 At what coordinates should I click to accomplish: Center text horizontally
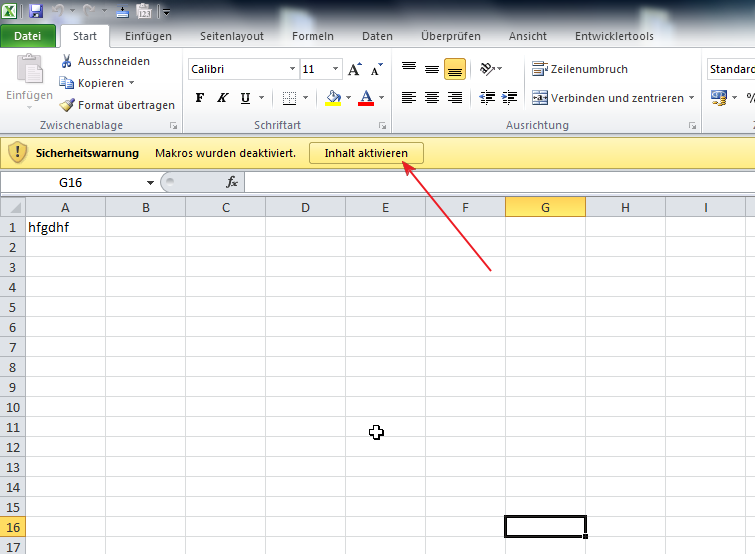(x=431, y=98)
